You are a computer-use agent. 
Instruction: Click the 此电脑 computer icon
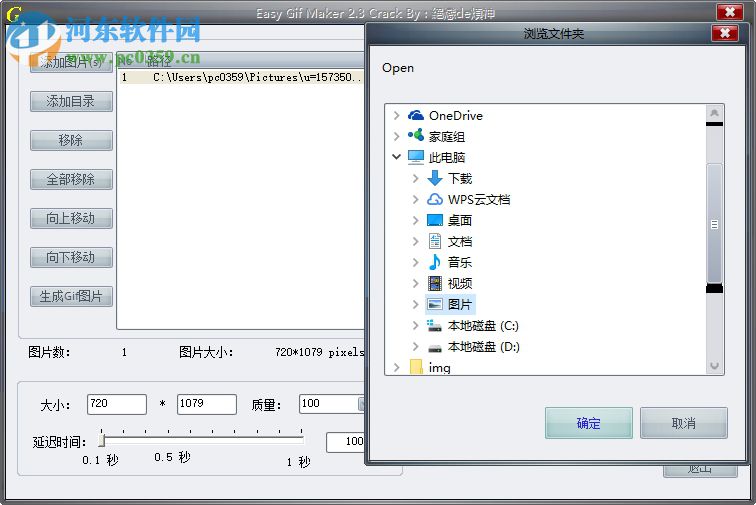click(415, 157)
